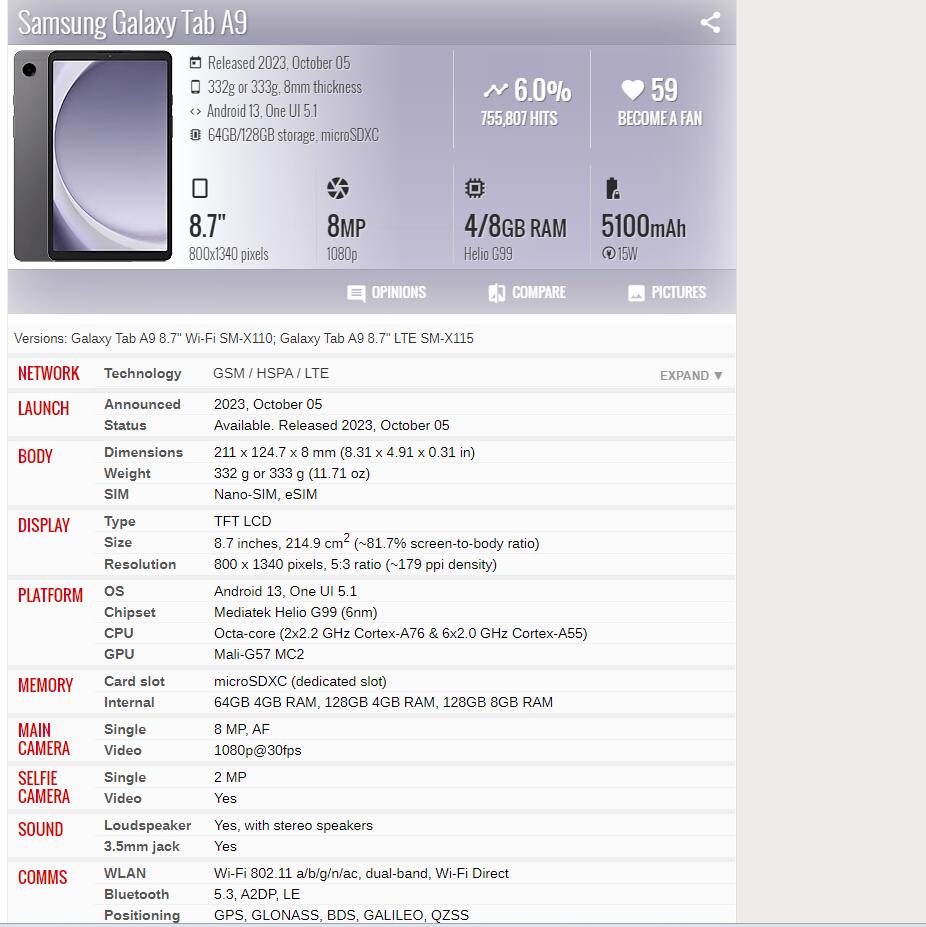Open the Opinions tab
Viewport: 926px width, 927px height.
(387, 293)
